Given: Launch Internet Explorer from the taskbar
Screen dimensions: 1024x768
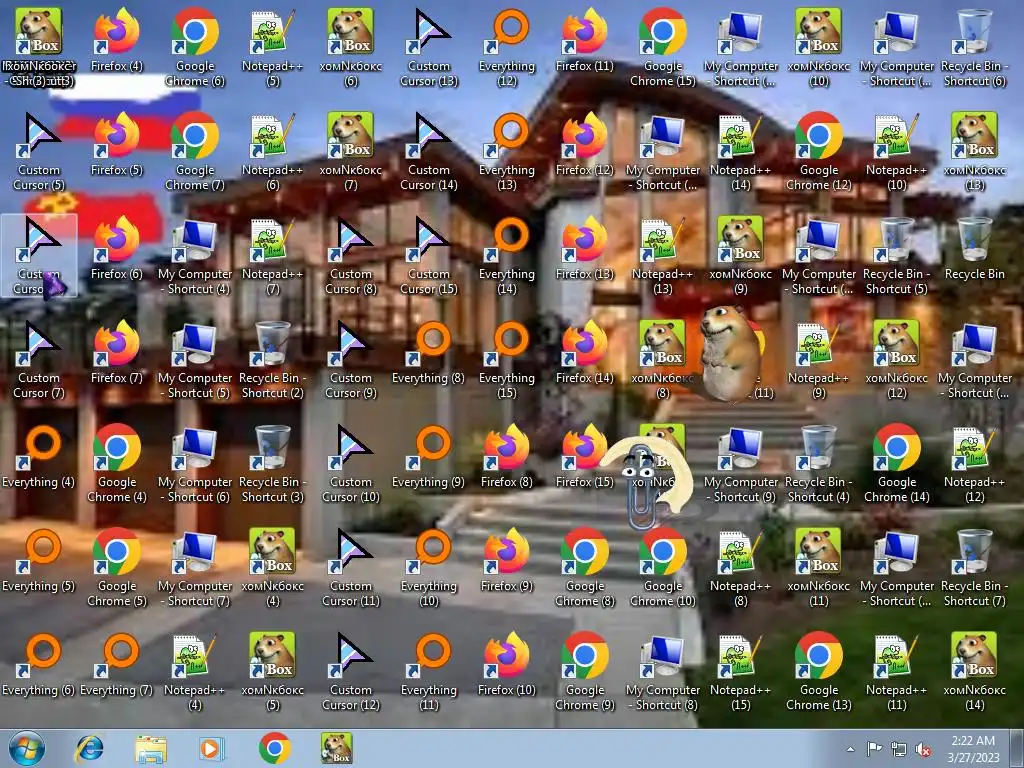Looking at the screenshot, I should pos(90,748).
